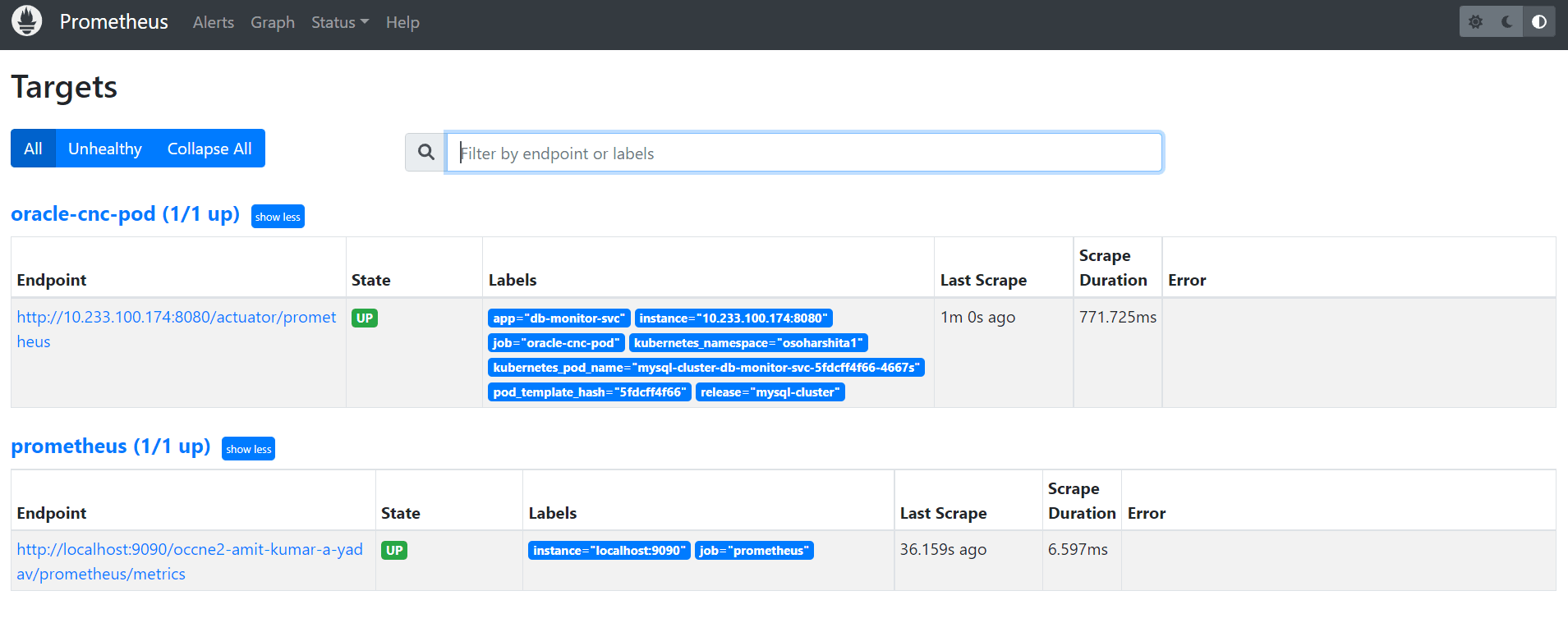Switch to light theme sun icon
This screenshot has width=1568, height=632.
[x=1476, y=22]
